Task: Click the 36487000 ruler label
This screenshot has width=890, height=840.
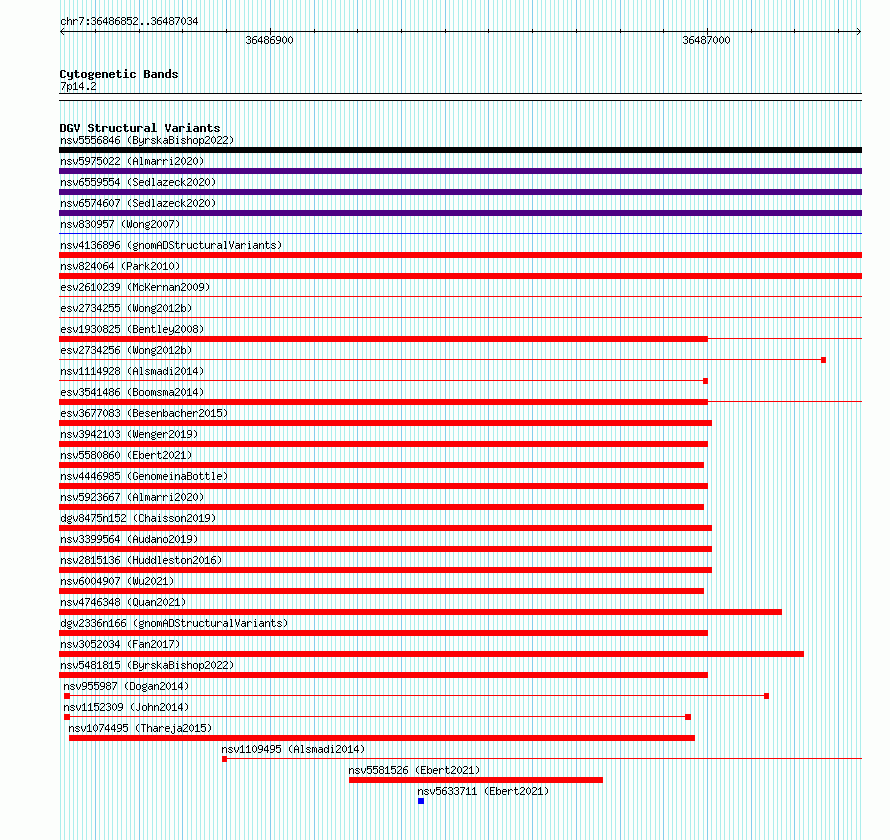Action: pos(706,40)
